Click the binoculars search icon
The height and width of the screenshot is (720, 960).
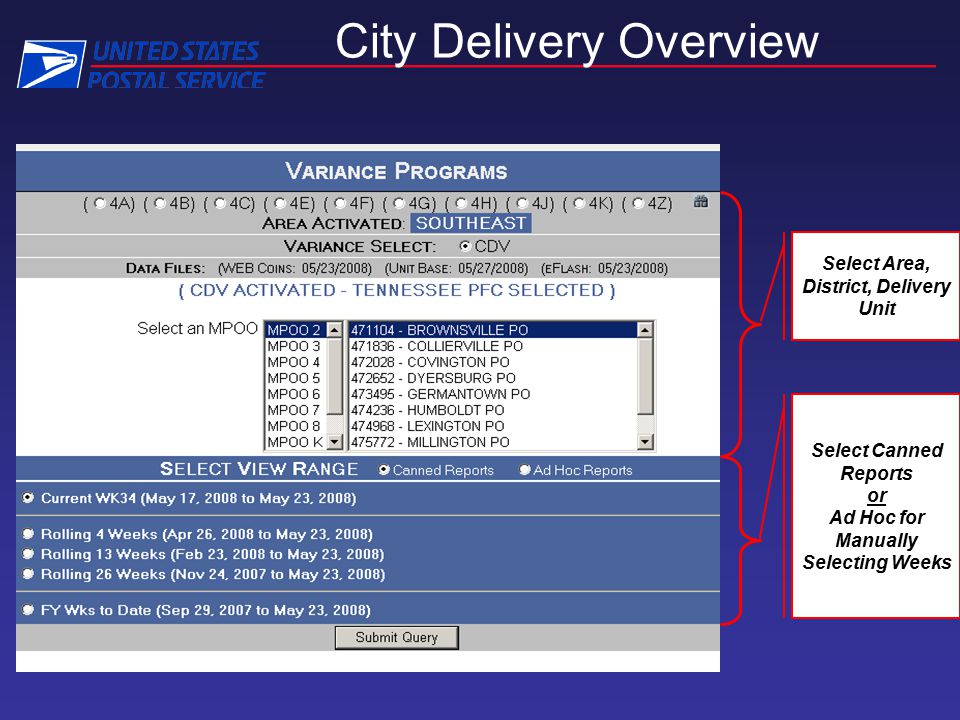[700, 201]
